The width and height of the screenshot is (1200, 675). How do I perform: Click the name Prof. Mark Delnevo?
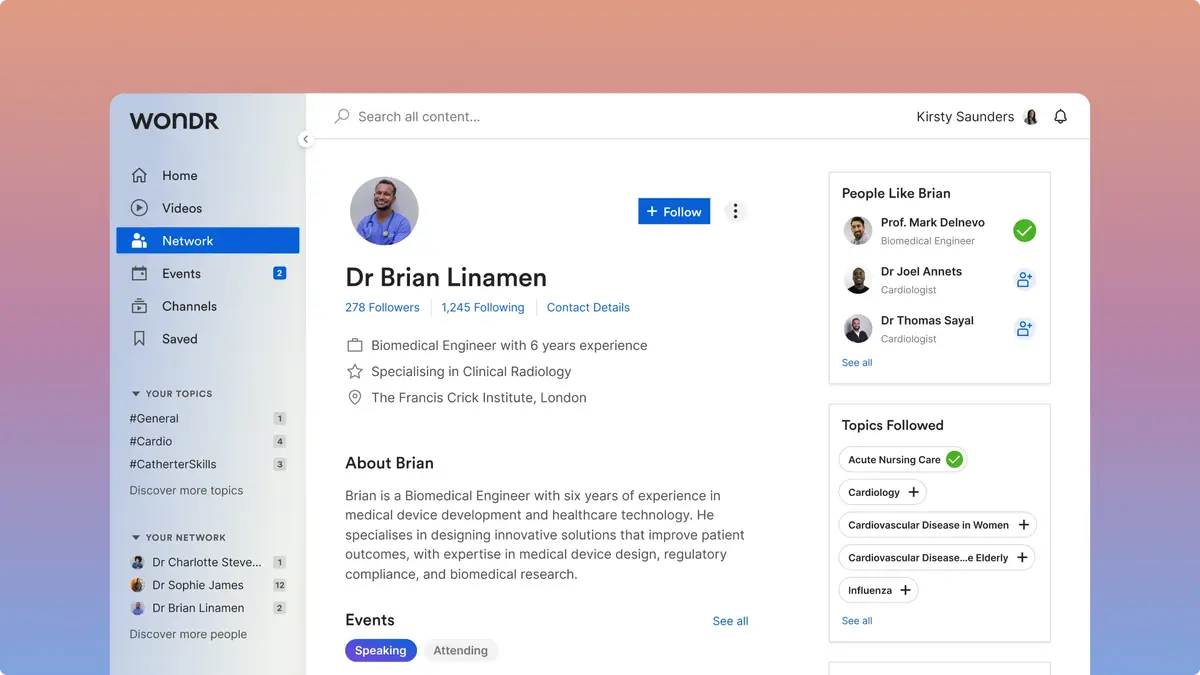pos(932,222)
